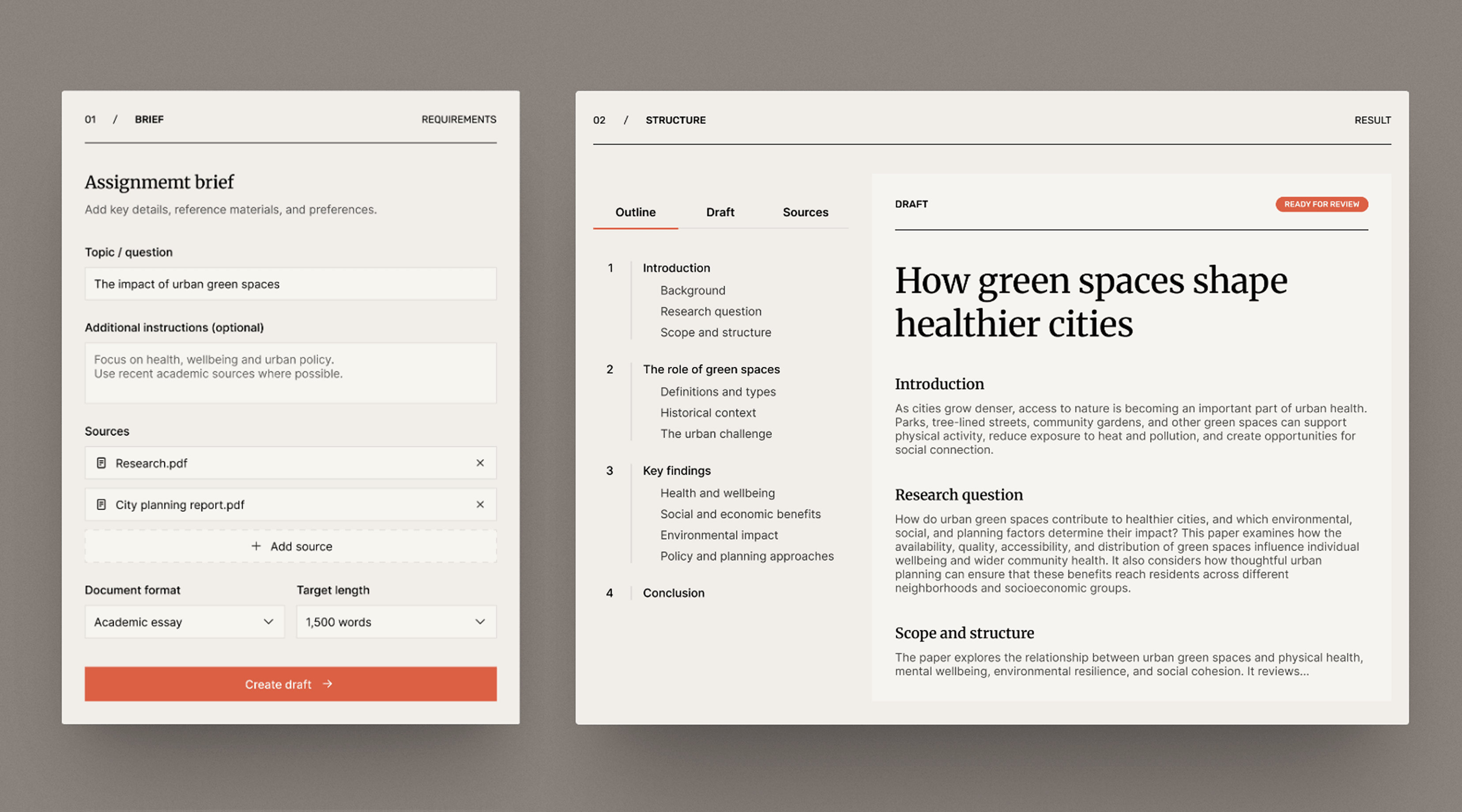Click the Add source button
1462x812 pixels.
(290, 546)
